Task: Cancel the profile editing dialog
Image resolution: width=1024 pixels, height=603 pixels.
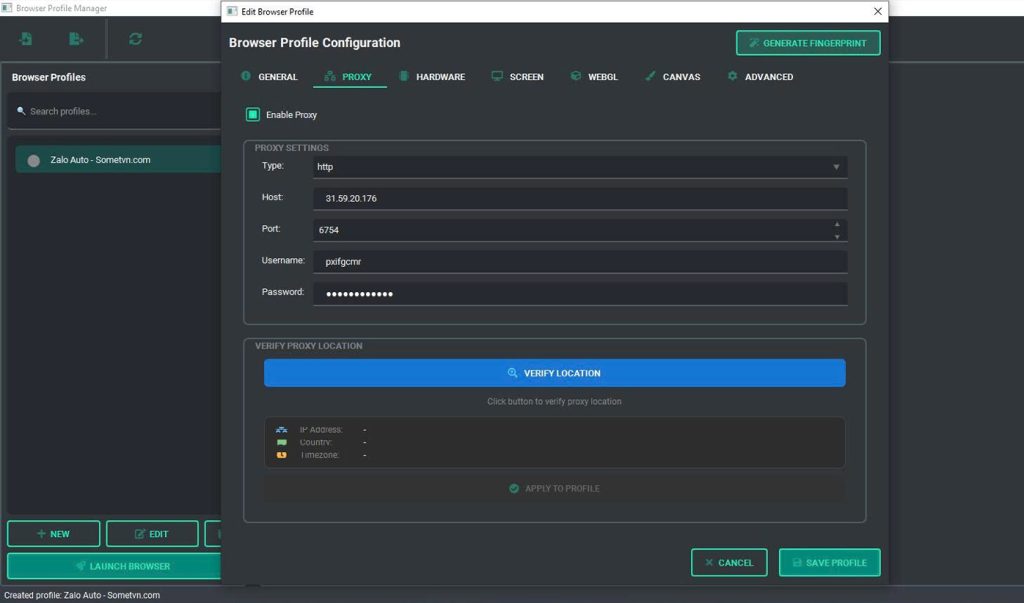Action: [x=728, y=562]
